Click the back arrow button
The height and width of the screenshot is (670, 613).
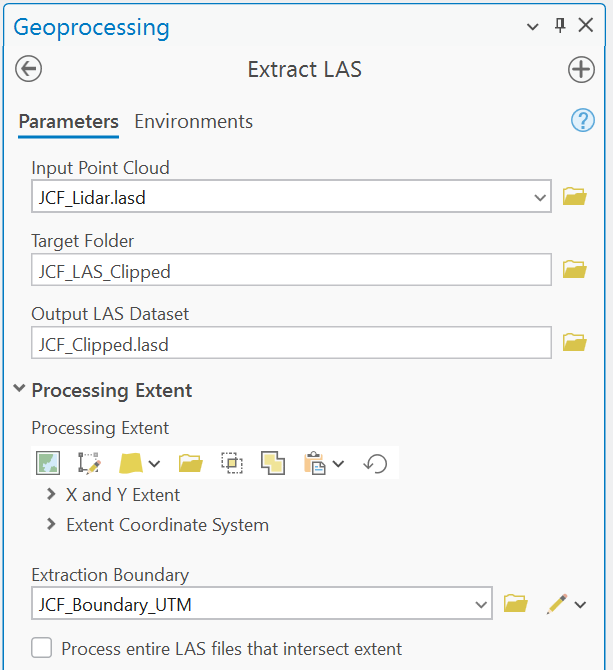pos(29,69)
